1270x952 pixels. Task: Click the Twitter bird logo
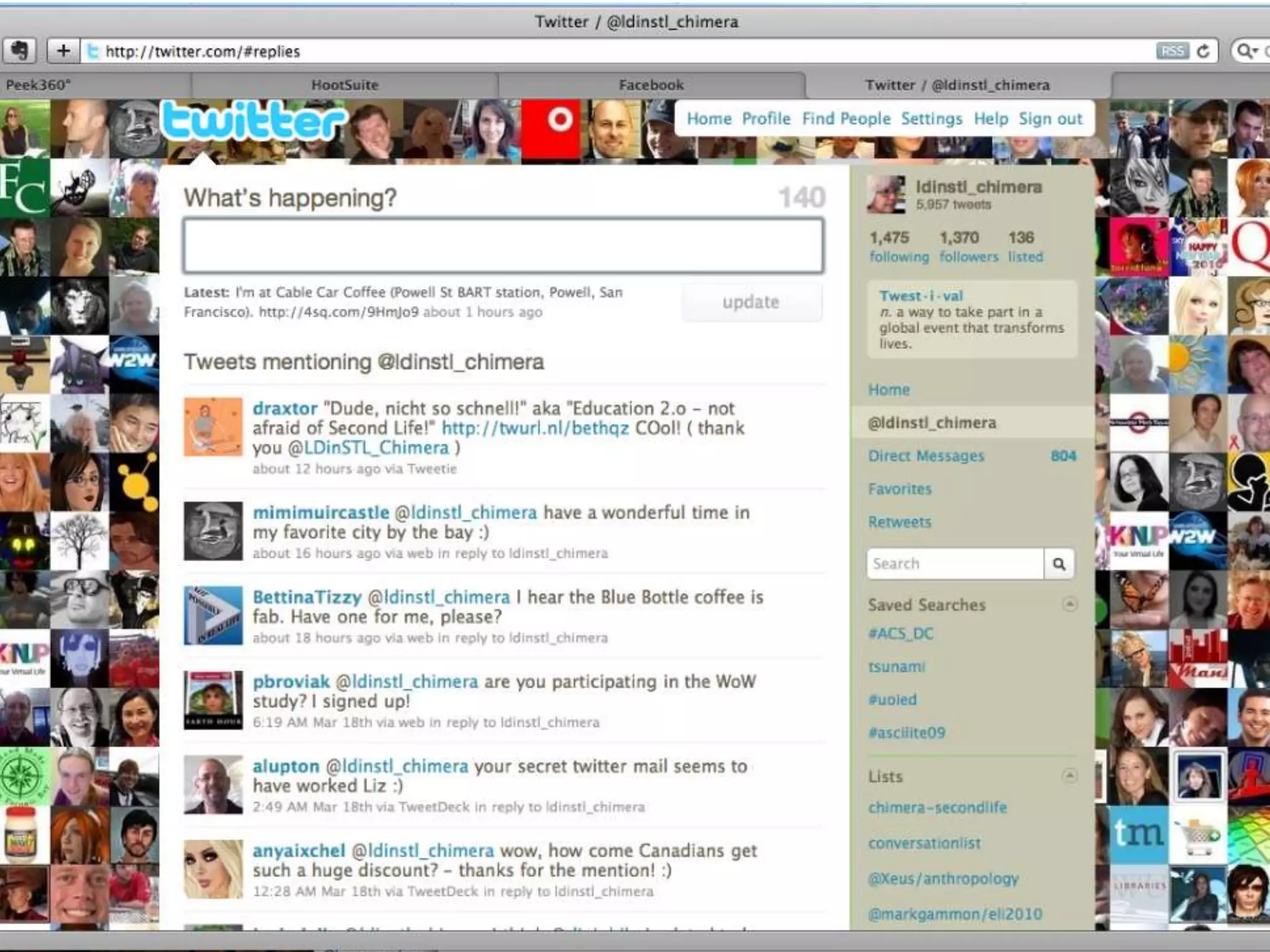pyautogui.click(x=253, y=121)
